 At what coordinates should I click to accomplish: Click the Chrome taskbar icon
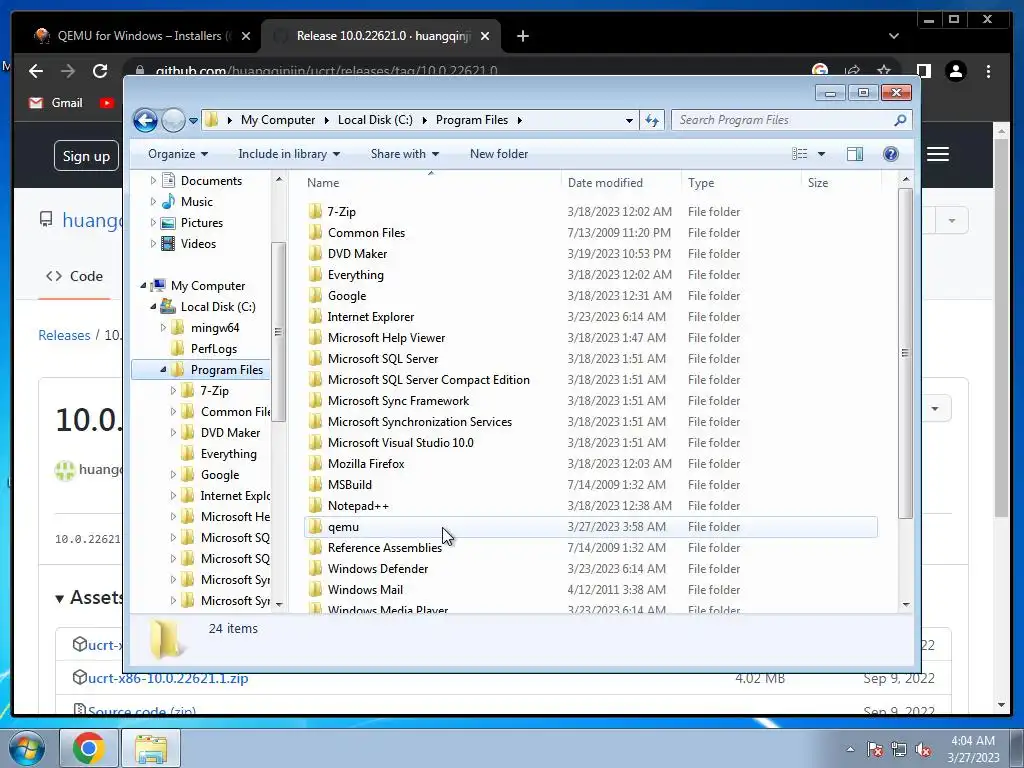[x=88, y=748]
